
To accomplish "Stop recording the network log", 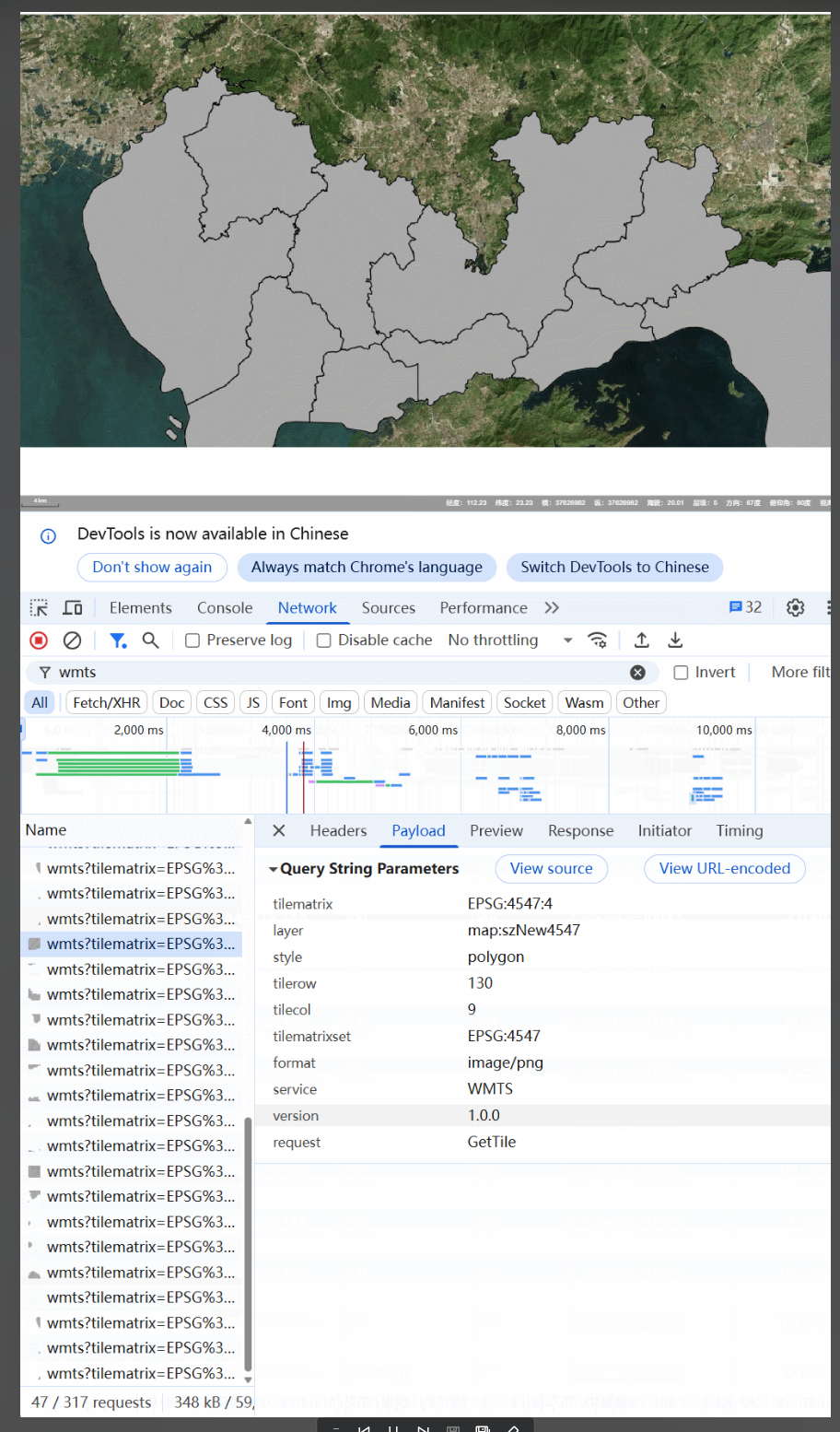I will coord(38,640).
